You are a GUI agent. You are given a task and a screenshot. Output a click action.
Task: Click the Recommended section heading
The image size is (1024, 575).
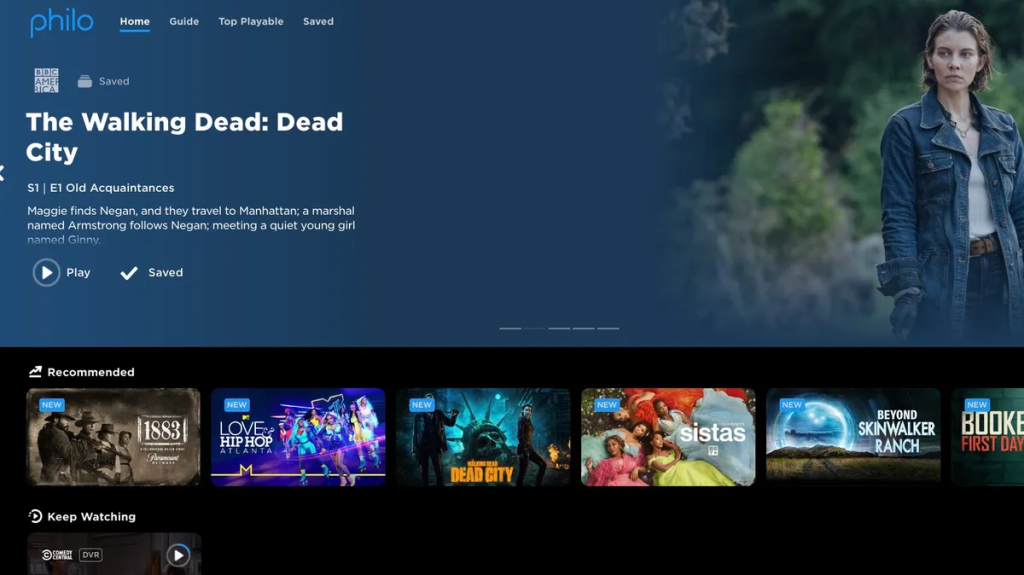(91, 372)
